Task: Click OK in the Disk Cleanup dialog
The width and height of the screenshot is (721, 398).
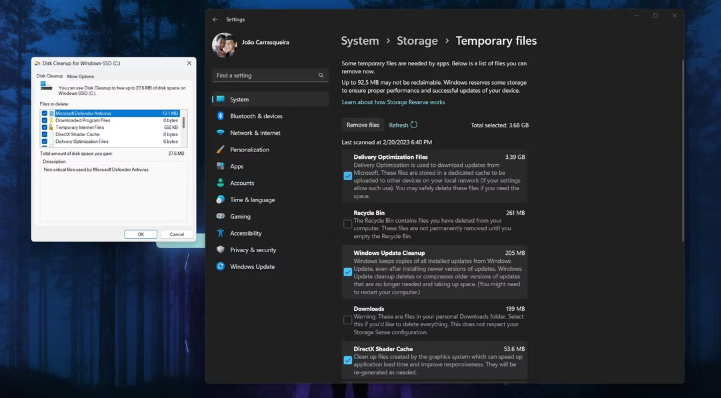Action: tap(141, 234)
